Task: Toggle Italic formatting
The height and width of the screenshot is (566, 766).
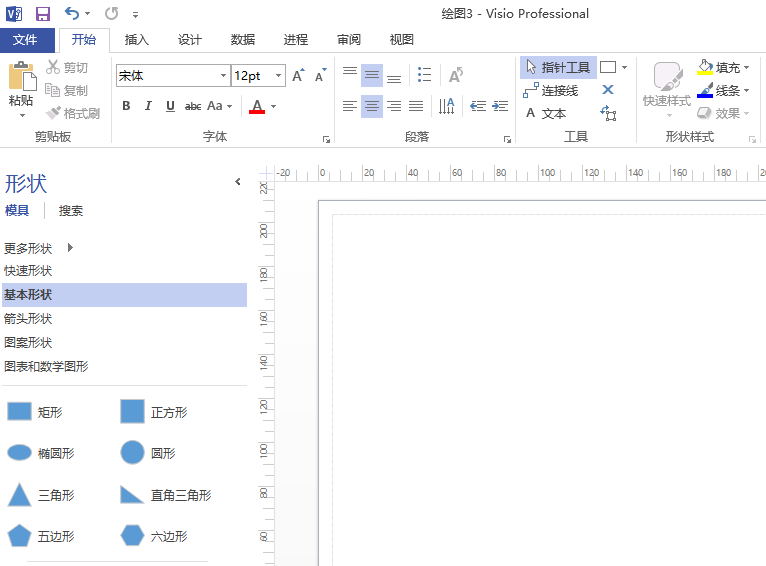Action: point(148,106)
